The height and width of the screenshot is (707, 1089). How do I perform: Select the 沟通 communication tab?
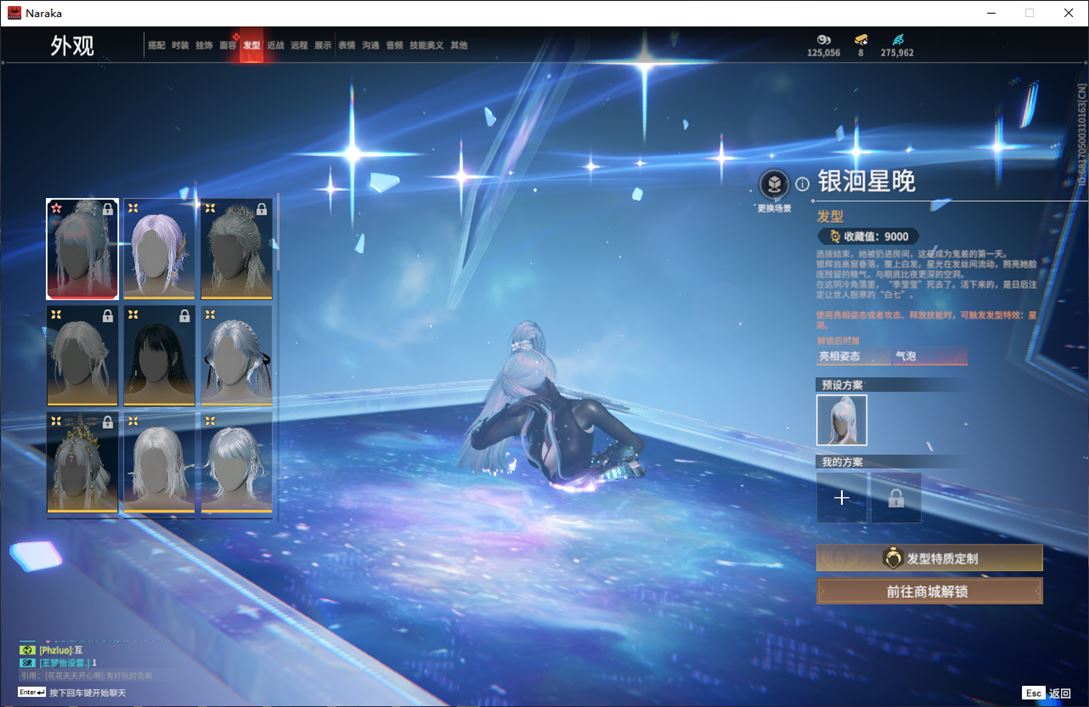tap(371, 45)
